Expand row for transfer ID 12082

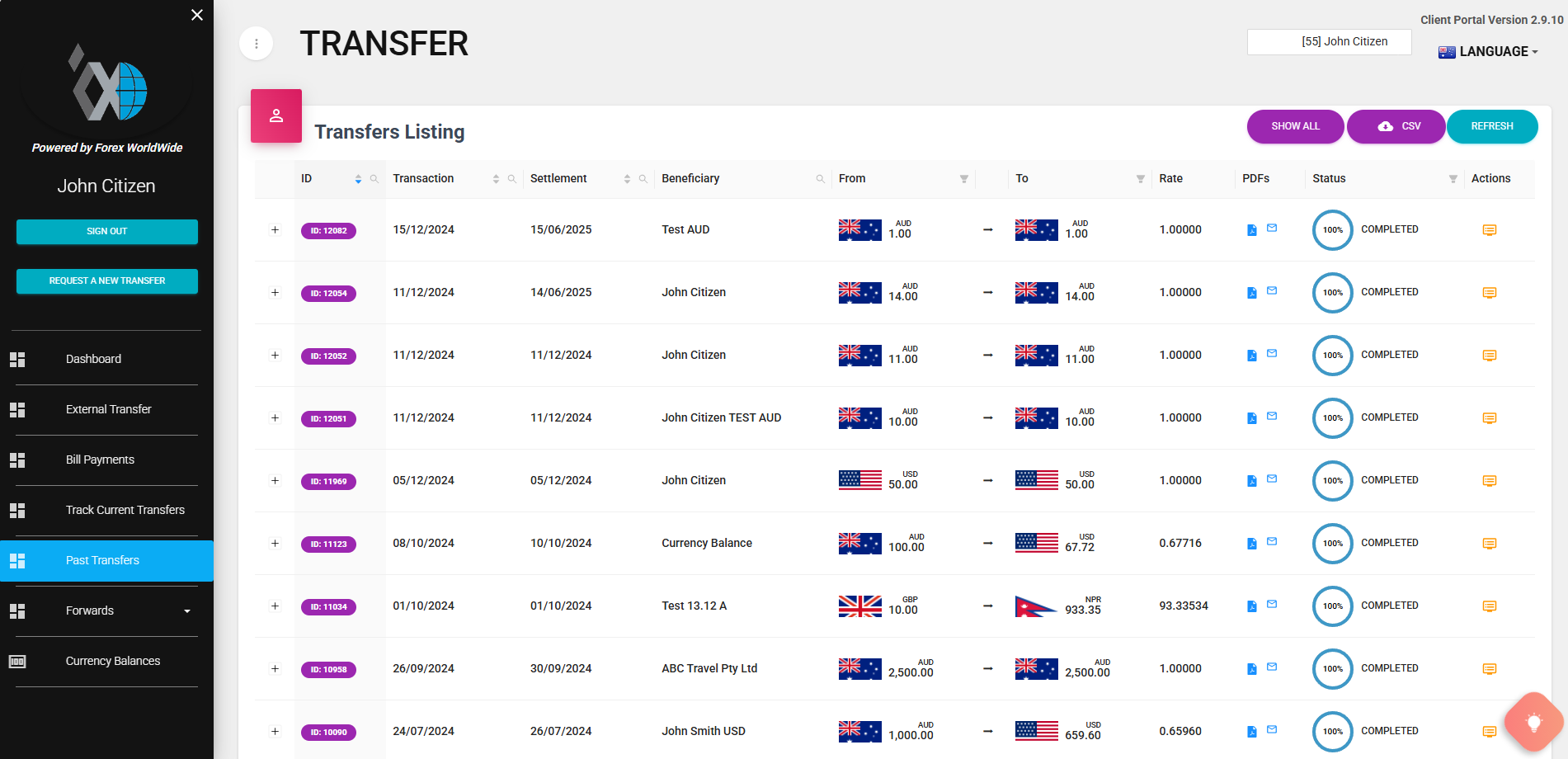pos(275,230)
